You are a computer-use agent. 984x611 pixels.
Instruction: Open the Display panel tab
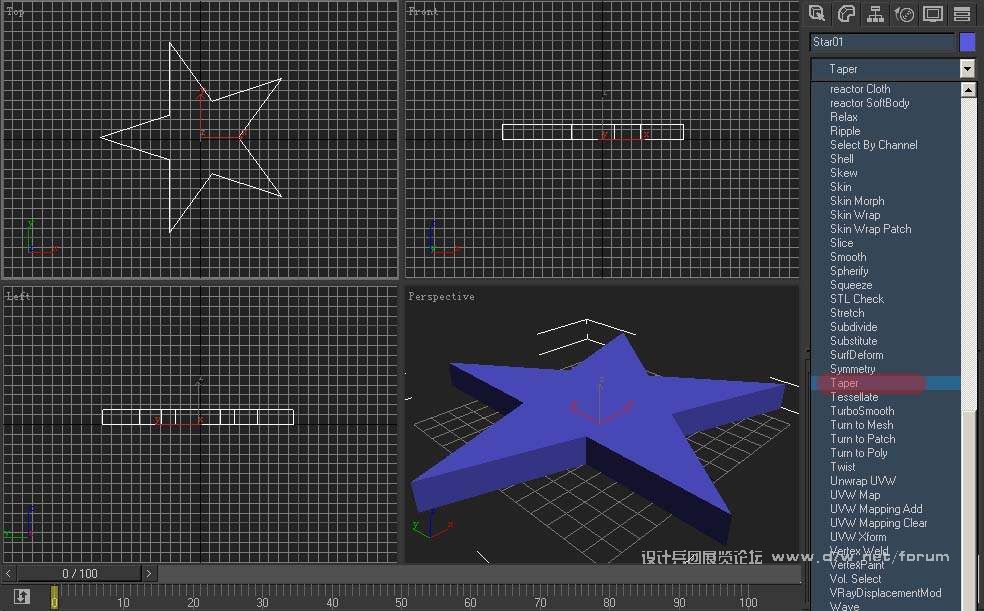933,13
